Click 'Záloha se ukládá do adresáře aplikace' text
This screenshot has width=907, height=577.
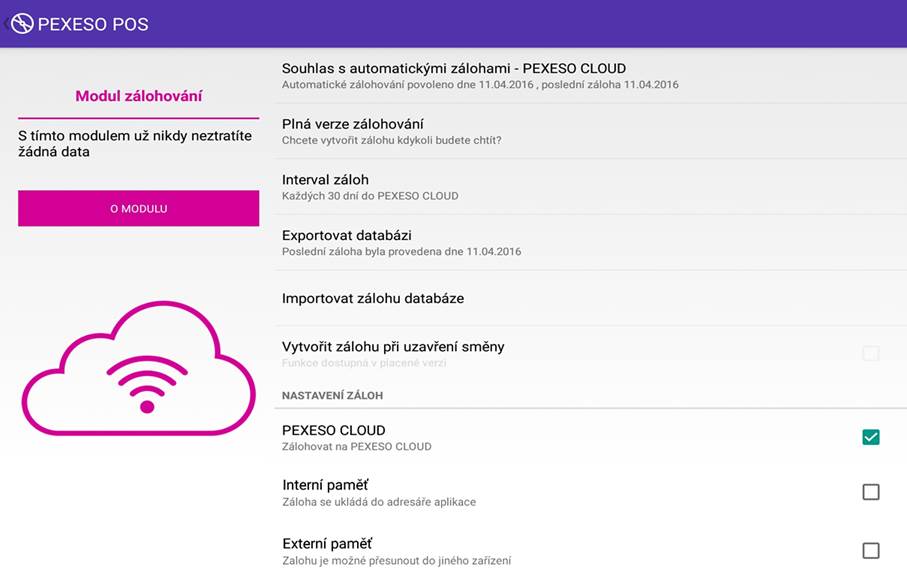point(379,502)
